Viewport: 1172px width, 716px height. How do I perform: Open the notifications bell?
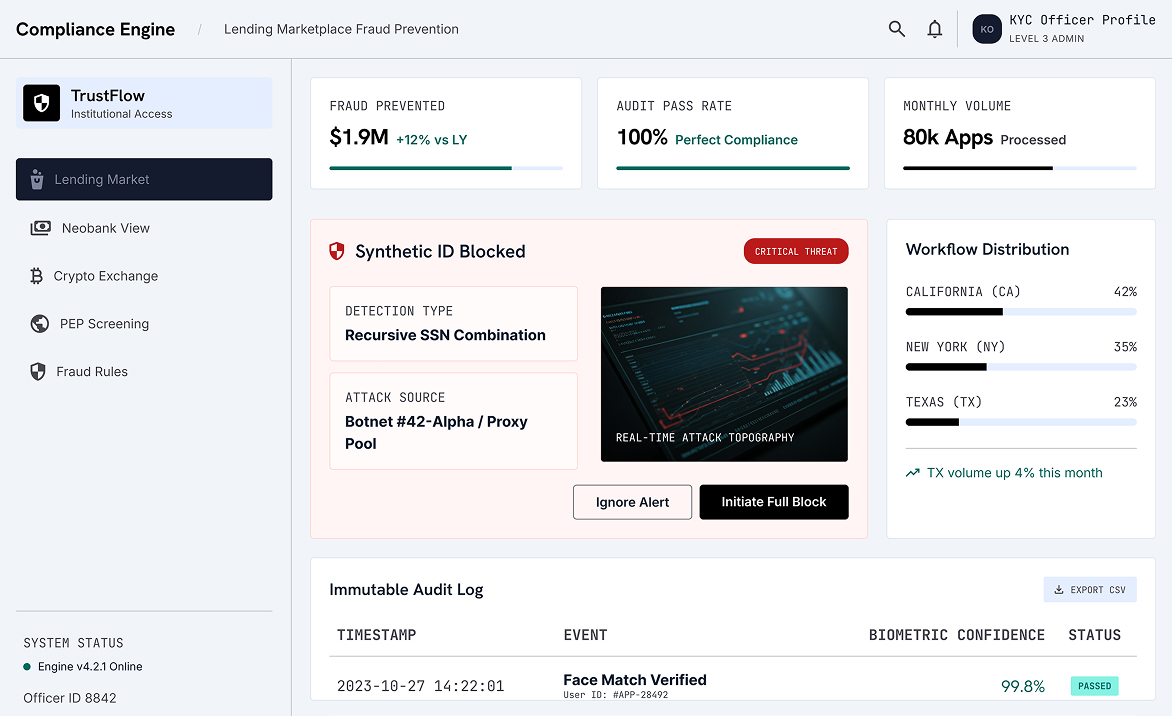934,29
